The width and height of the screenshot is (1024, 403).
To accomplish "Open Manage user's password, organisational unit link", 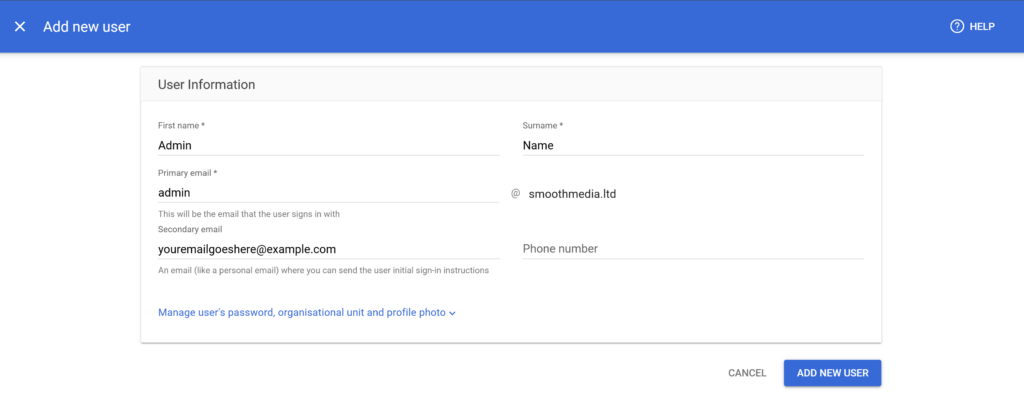I will 302,313.
